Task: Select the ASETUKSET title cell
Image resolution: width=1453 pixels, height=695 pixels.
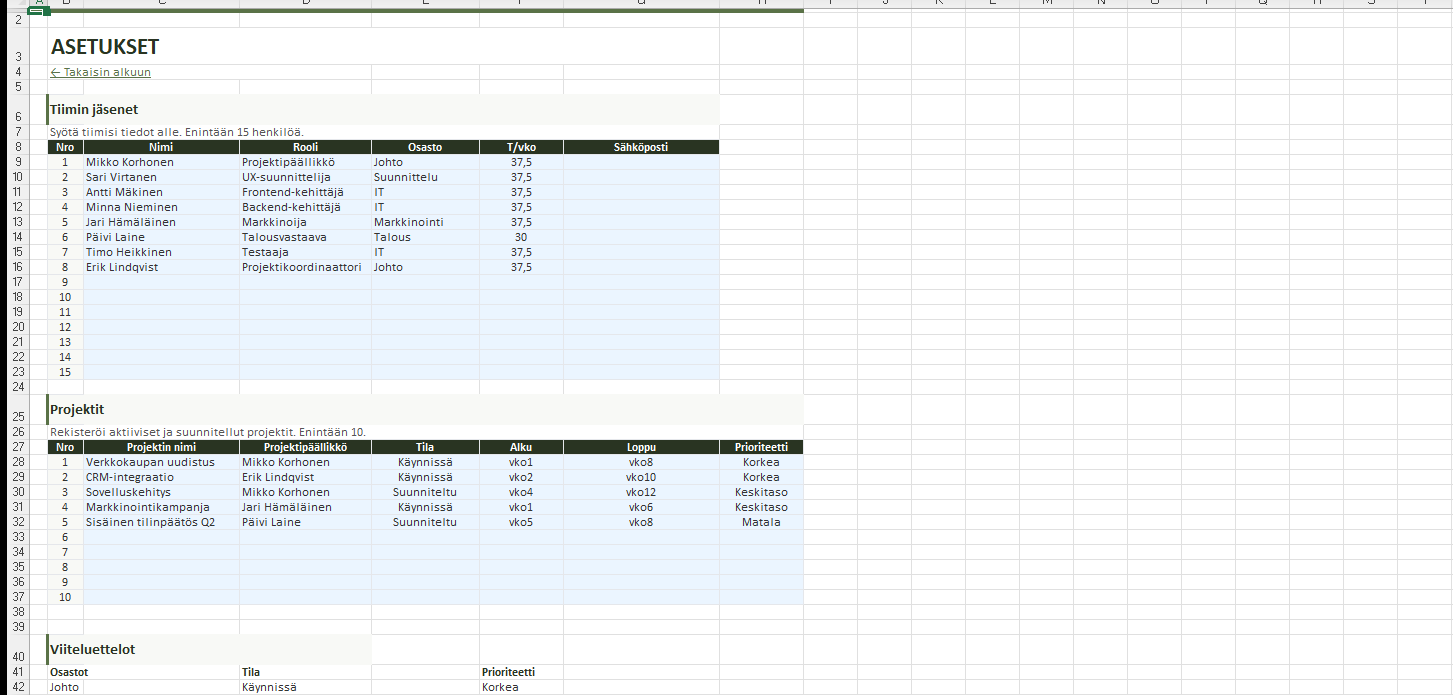Action: pyautogui.click(x=105, y=47)
